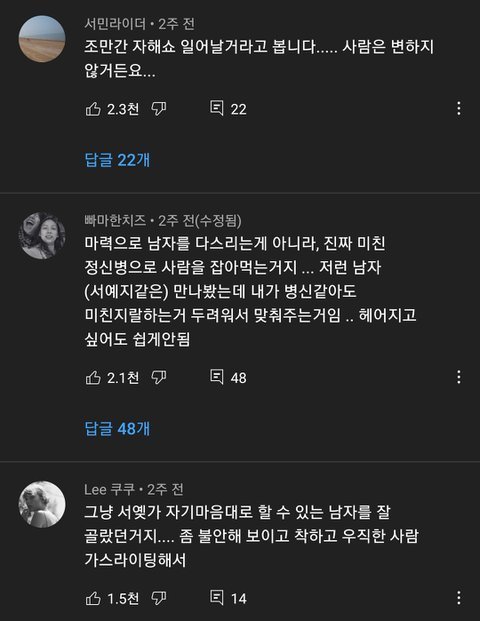Open 서민라이더 profile avatar

(42, 39)
